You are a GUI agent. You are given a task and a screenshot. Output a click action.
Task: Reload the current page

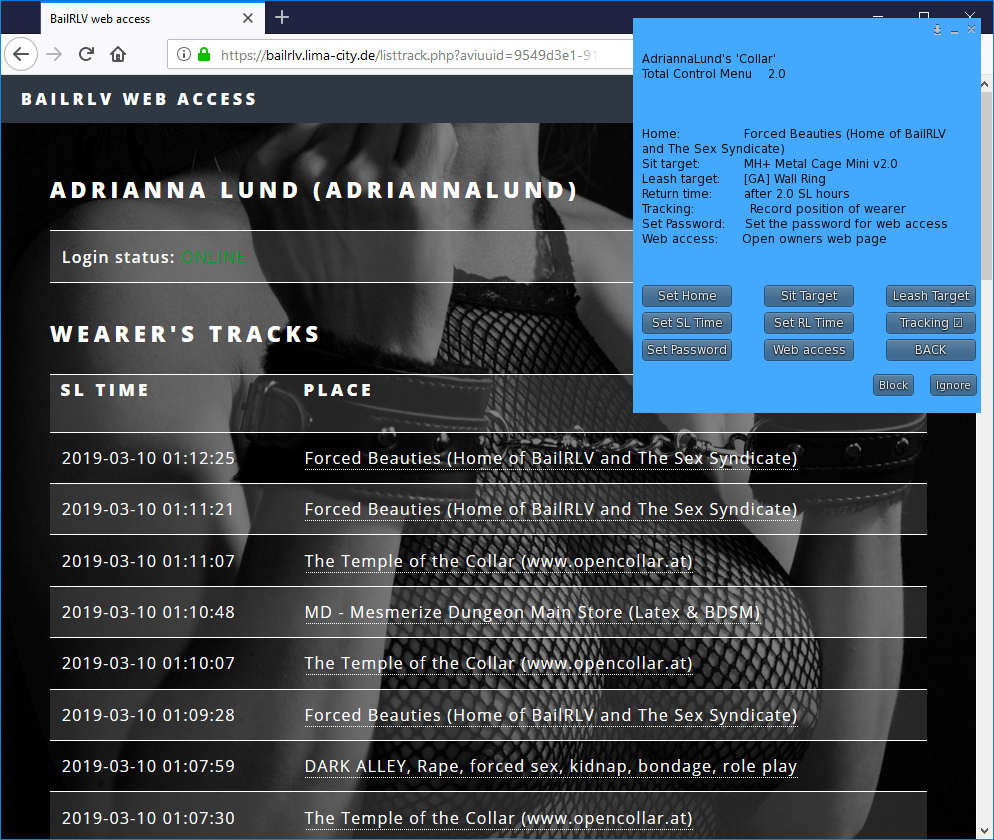click(x=86, y=54)
